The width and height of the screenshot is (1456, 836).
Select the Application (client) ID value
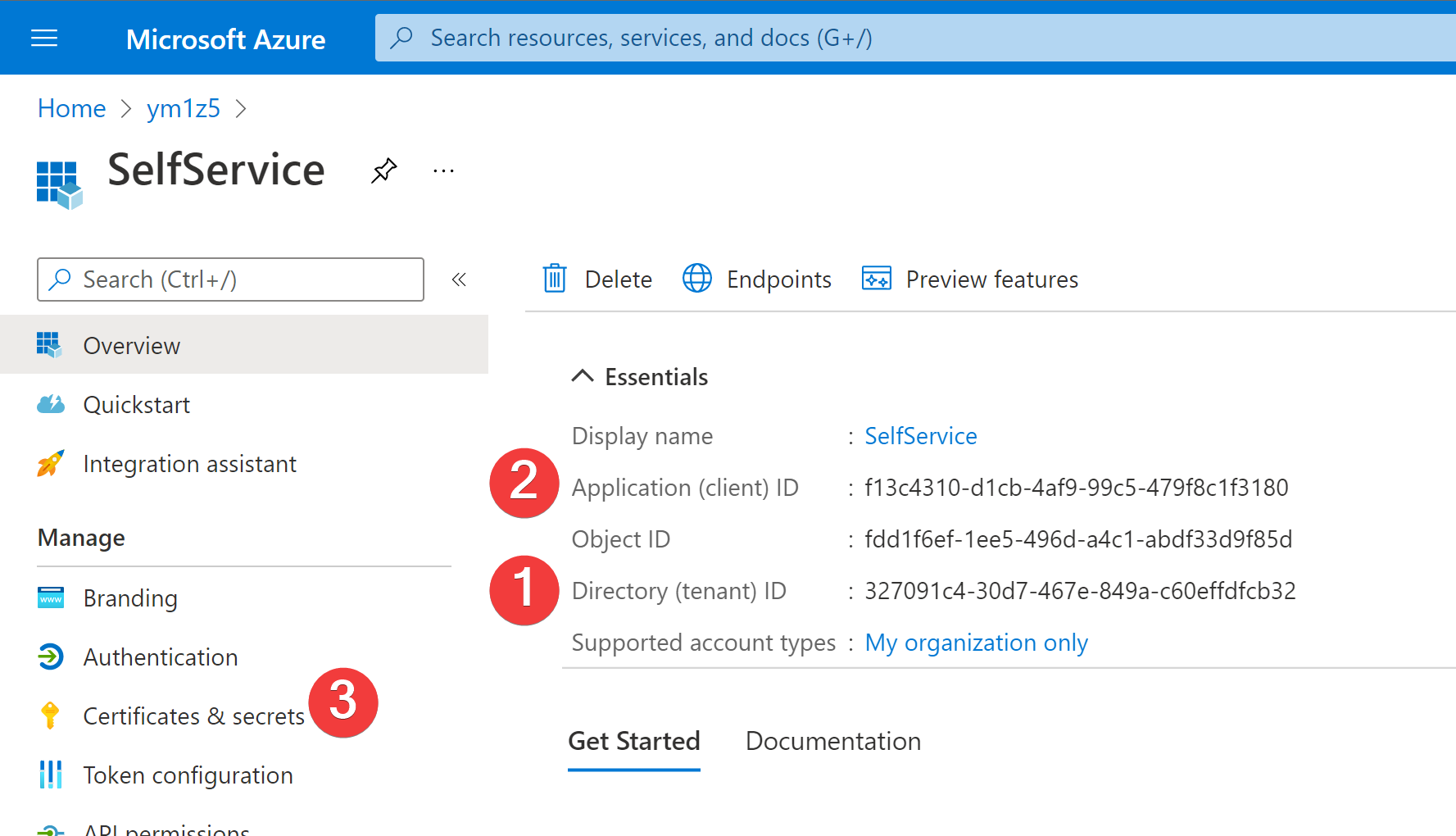[1077, 488]
